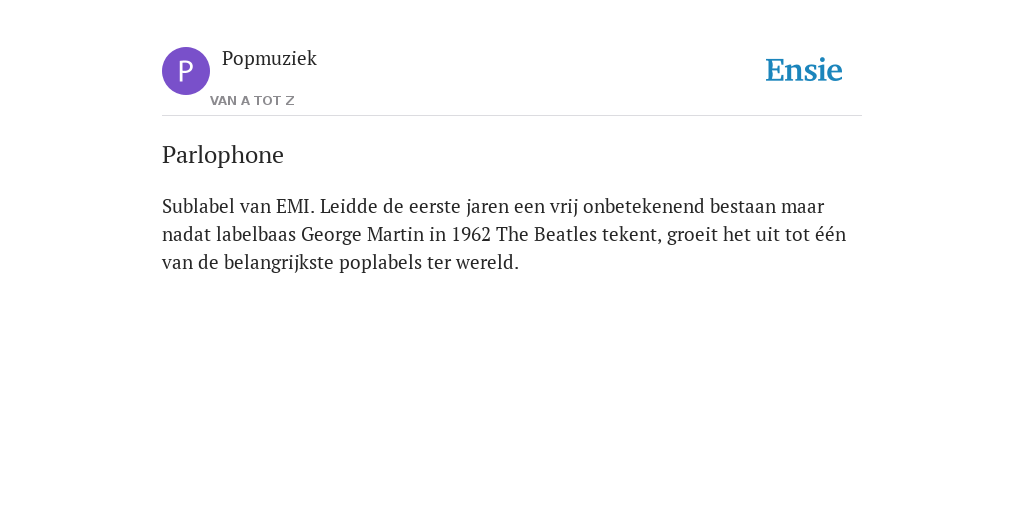Click the horizontal divider under the header
The width and height of the screenshot is (1024, 512).
click(x=512, y=116)
